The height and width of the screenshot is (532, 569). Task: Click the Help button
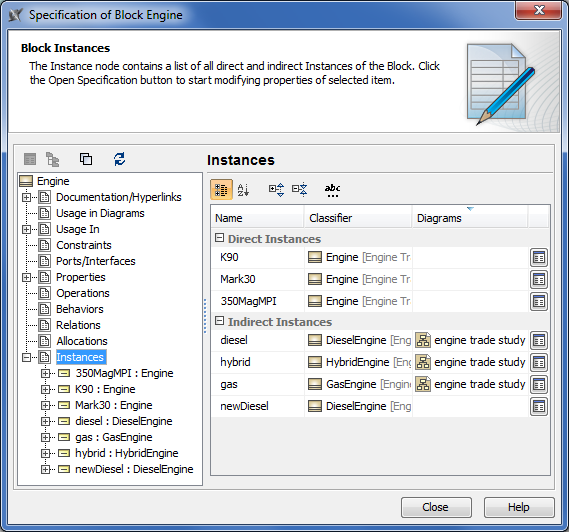519,507
